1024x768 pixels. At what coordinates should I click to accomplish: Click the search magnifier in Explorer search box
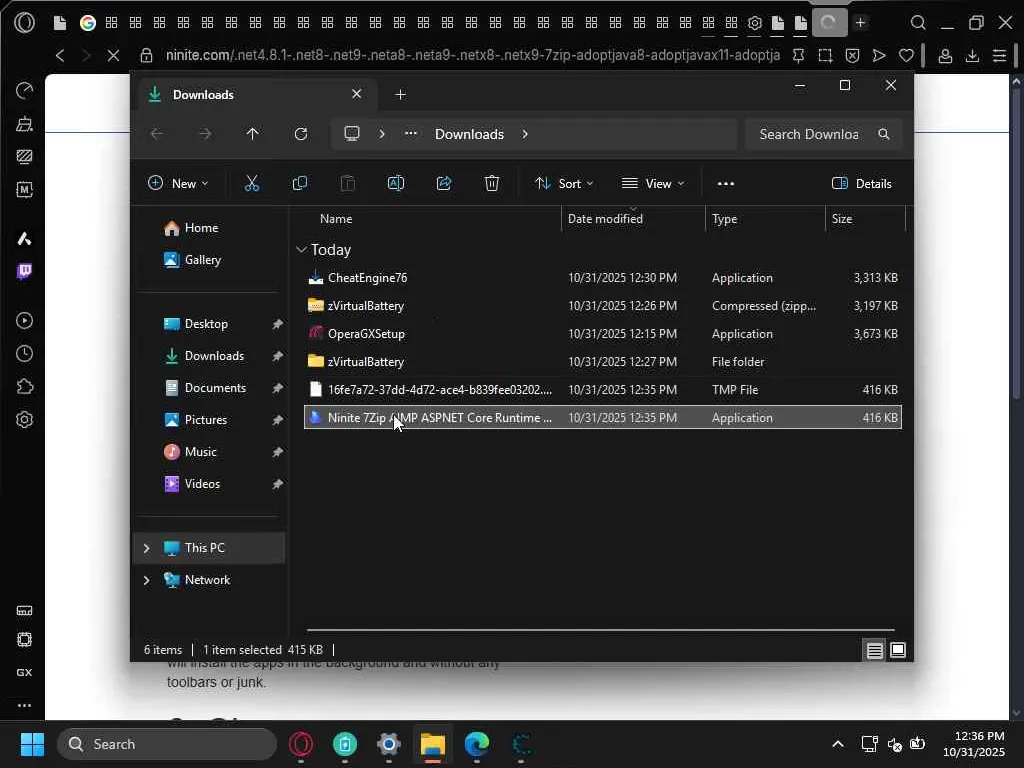pyautogui.click(x=884, y=134)
